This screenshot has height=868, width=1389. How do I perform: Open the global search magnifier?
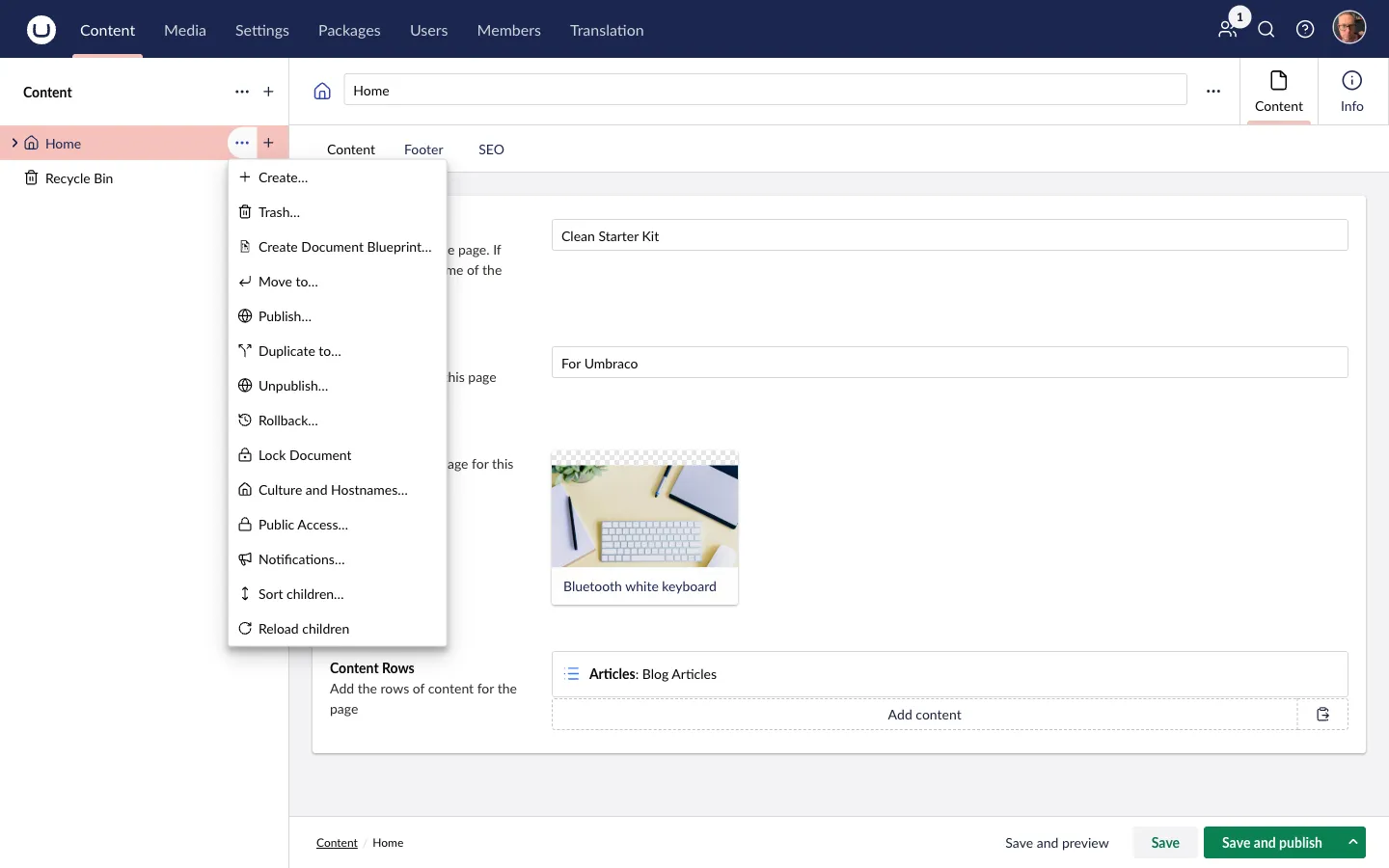pos(1266,29)
